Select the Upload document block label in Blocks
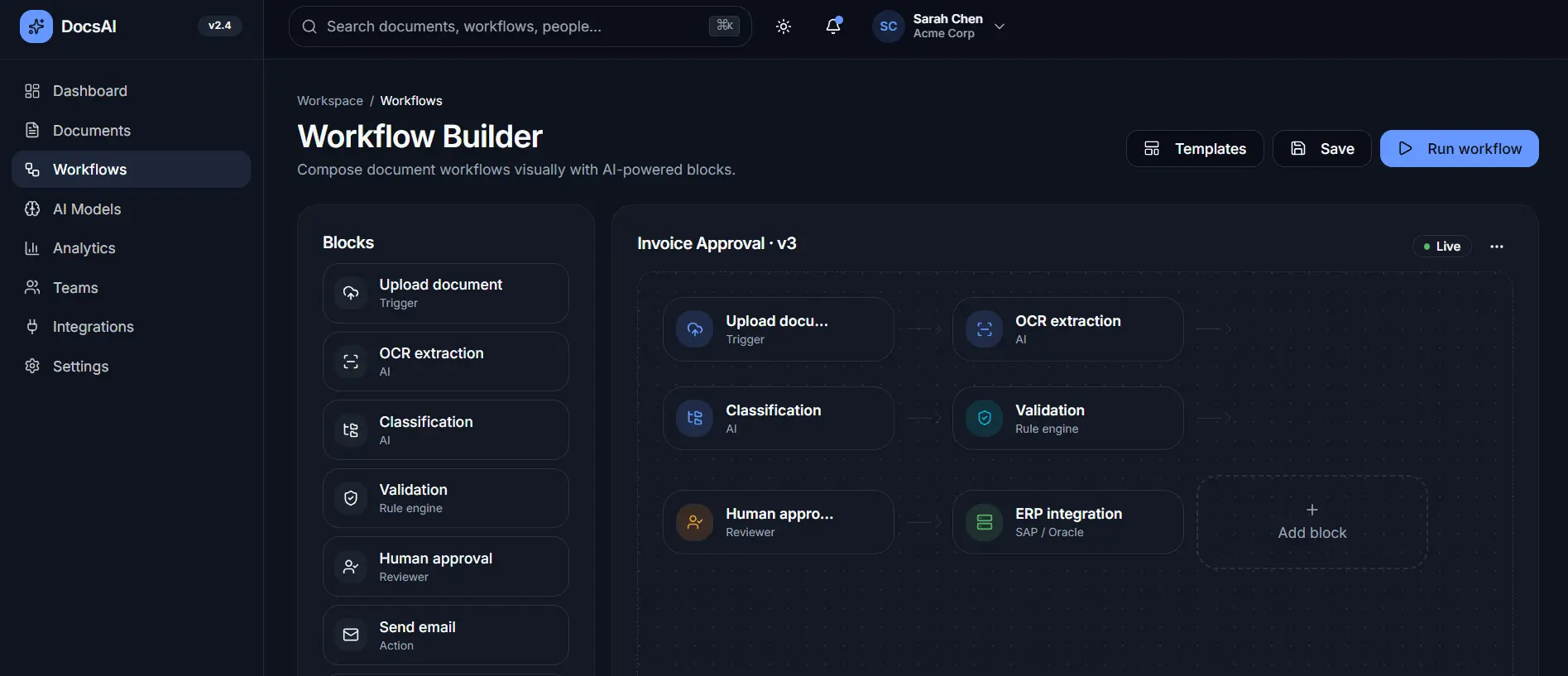Image resolution: width=1568 pixels, height=676 pixels. coord(441,285)
